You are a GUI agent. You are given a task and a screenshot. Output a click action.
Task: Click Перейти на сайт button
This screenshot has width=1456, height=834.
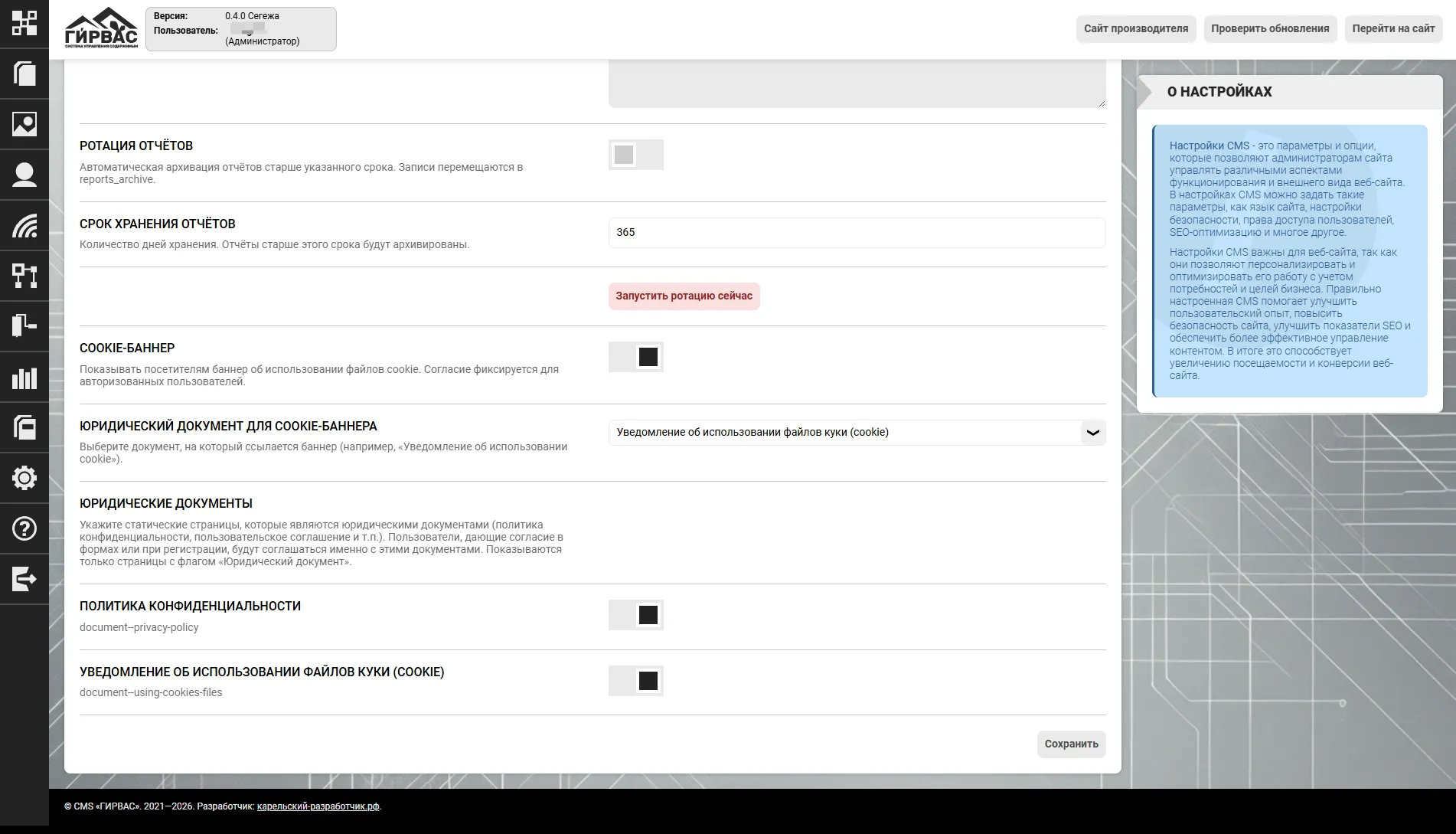point(1393,29)
